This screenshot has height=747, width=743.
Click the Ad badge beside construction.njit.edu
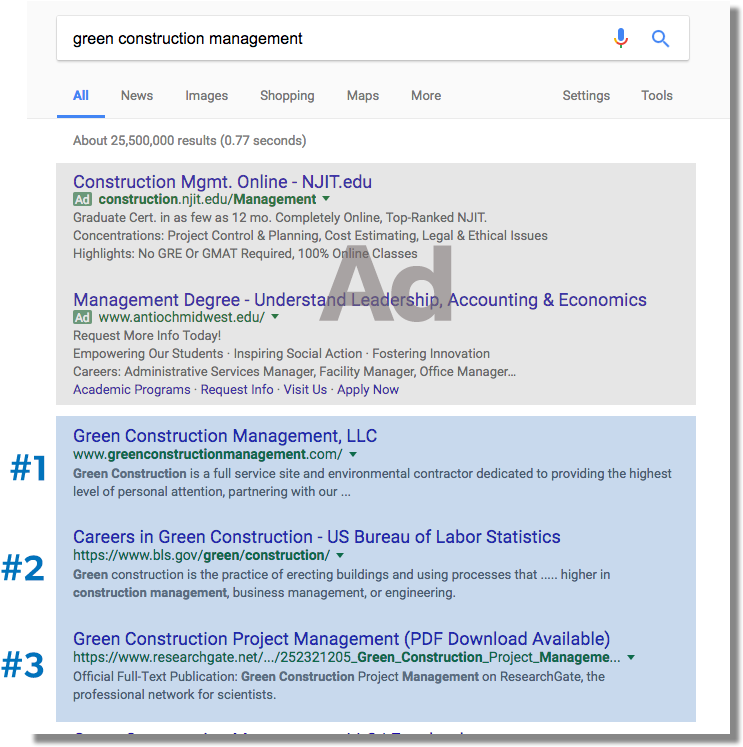82,199
